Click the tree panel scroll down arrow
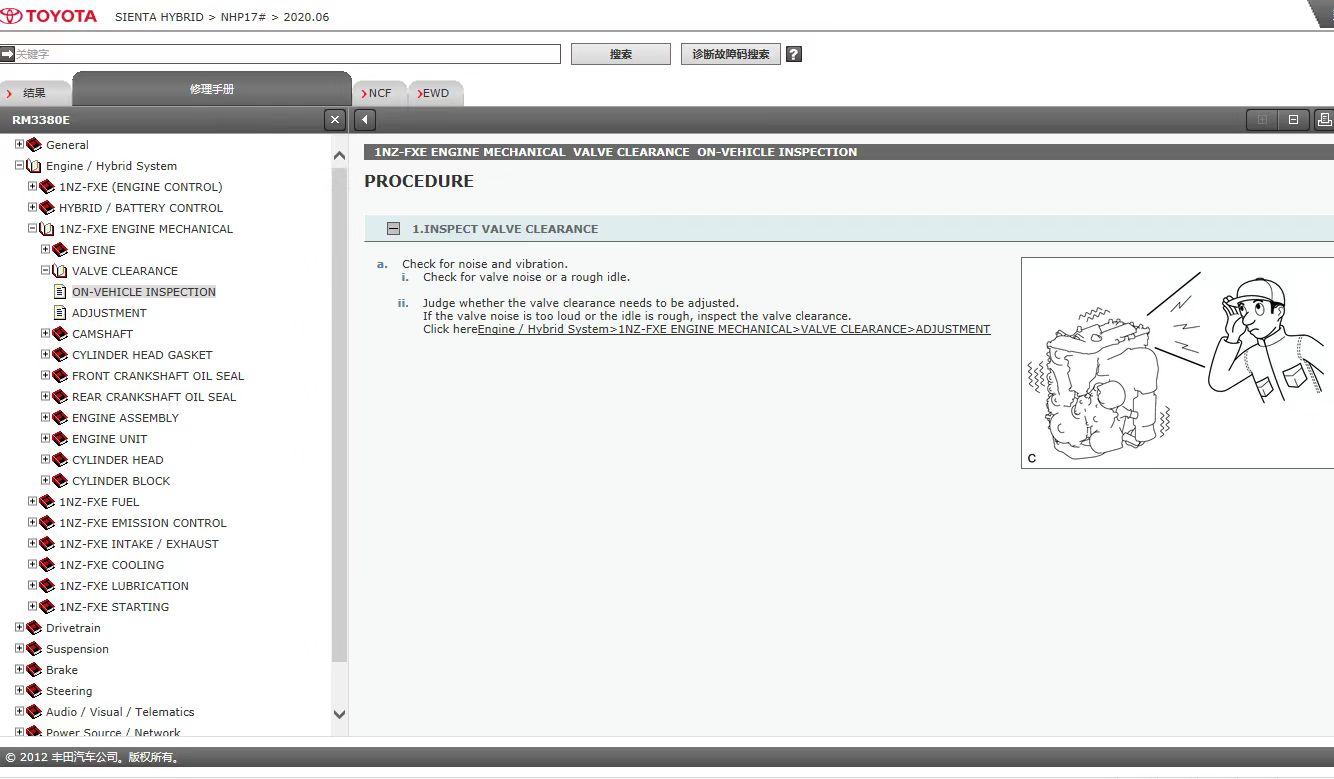 [x=339, y=714]
